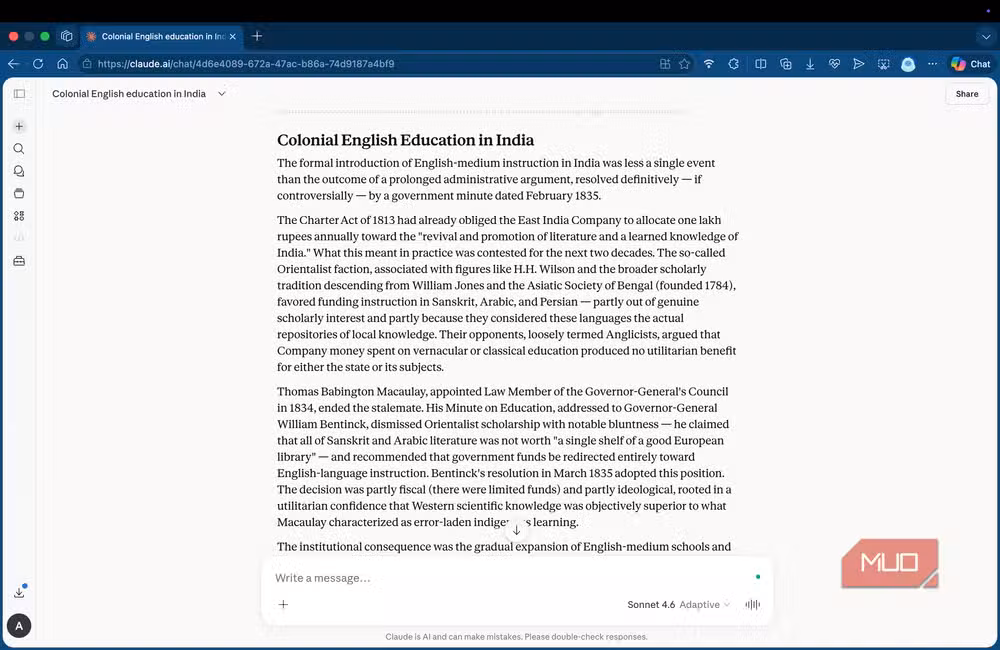Image resolution: width=1000 pixels, height=650 pixels.
Task: Open the projects icon in sidebar
Action: click(19, 193)
